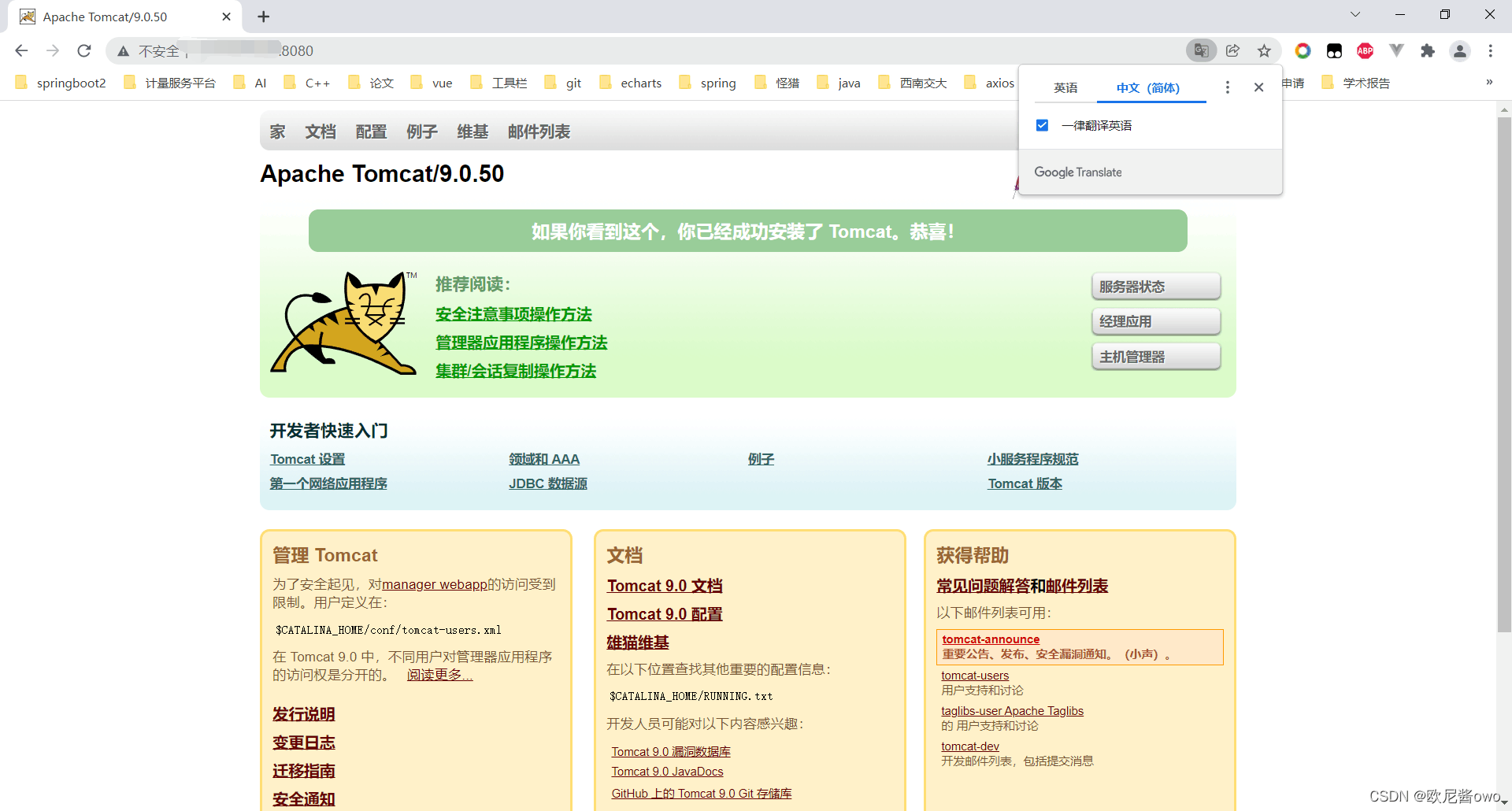This screenshot has height=811, width=1512.
Task: Click the 服务器状态 button
Action: coord(1156,287)
